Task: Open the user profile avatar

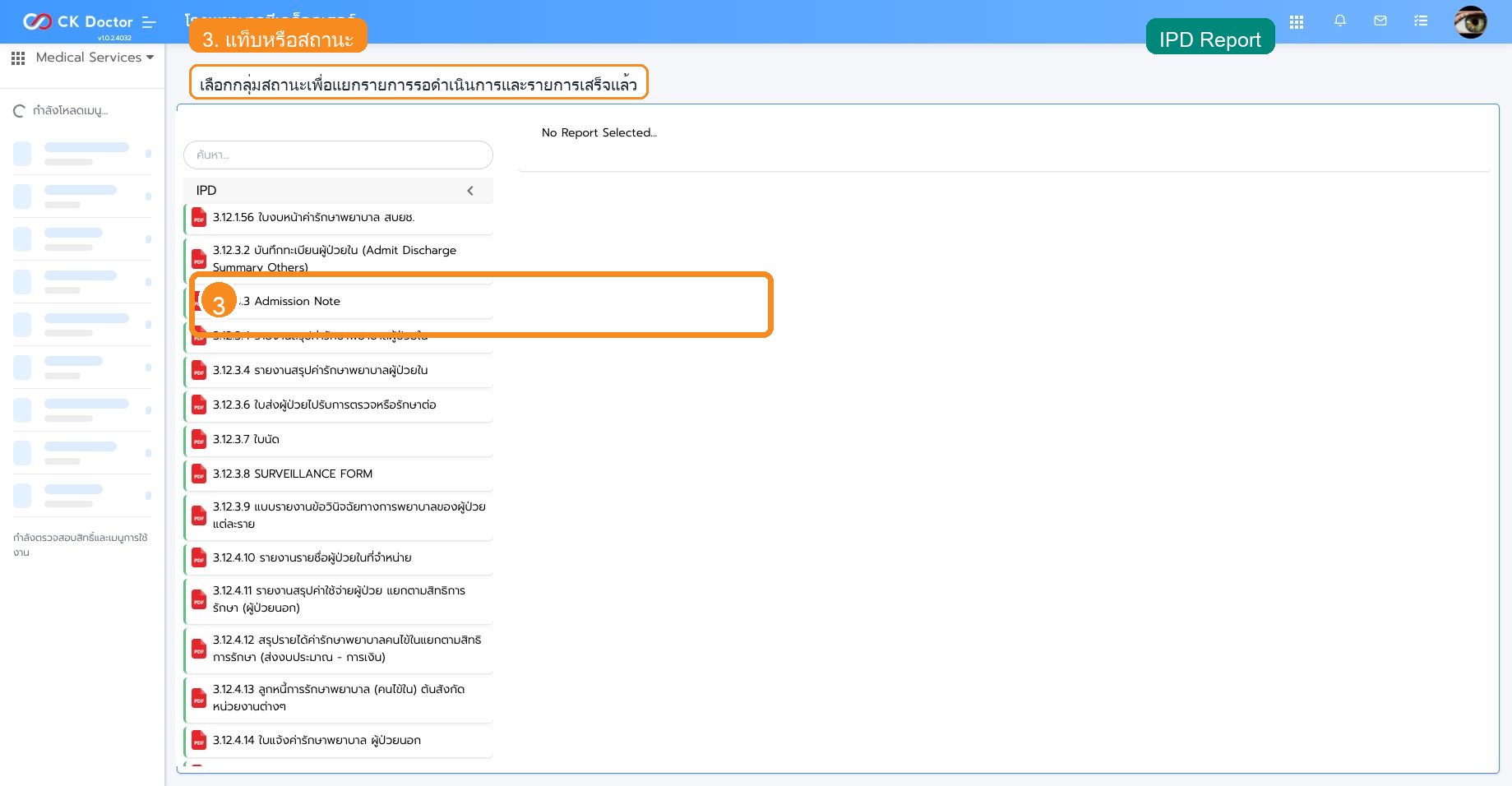Action: click(x=1470, y=22)
